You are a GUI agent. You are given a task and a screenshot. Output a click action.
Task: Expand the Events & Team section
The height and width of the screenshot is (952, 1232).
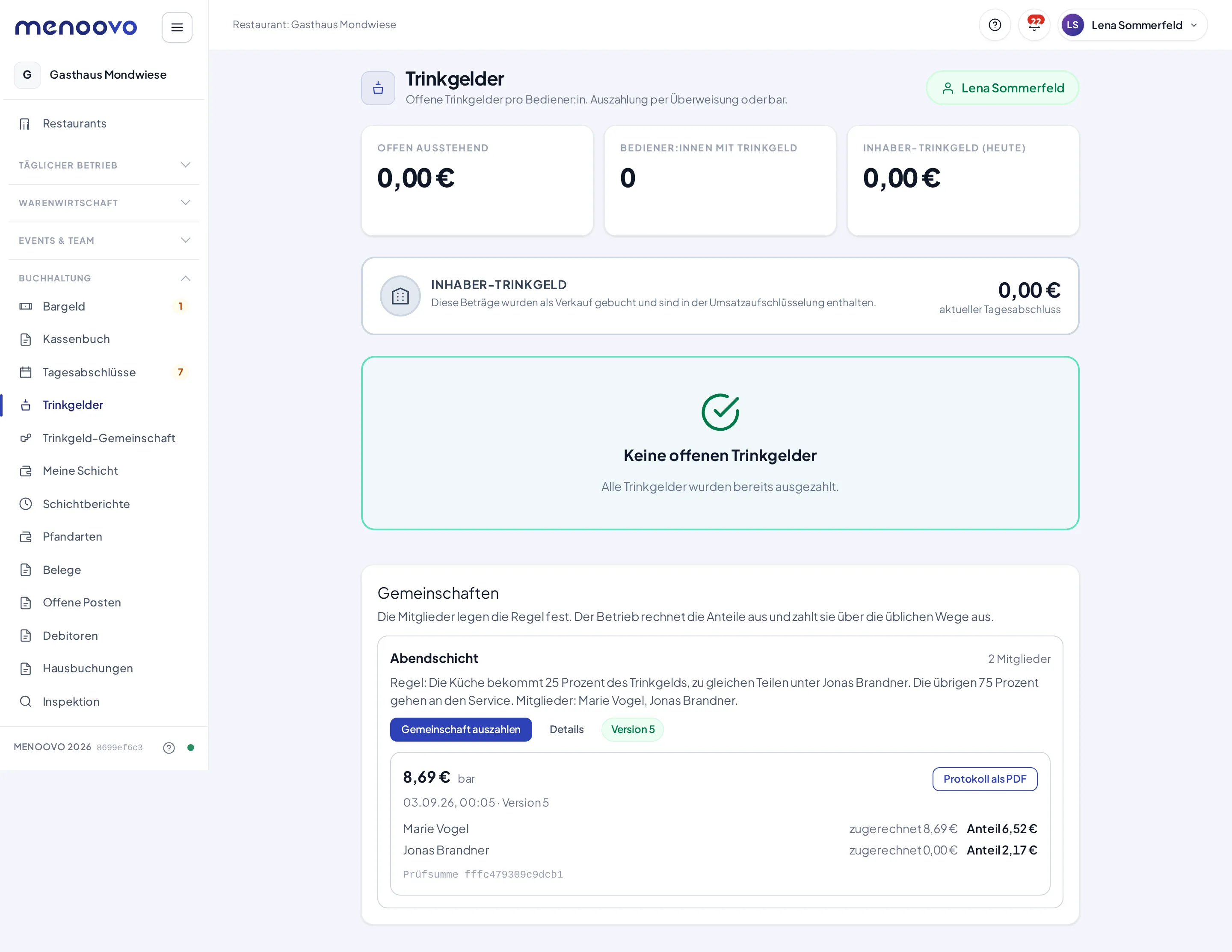(x=104, y=240)
